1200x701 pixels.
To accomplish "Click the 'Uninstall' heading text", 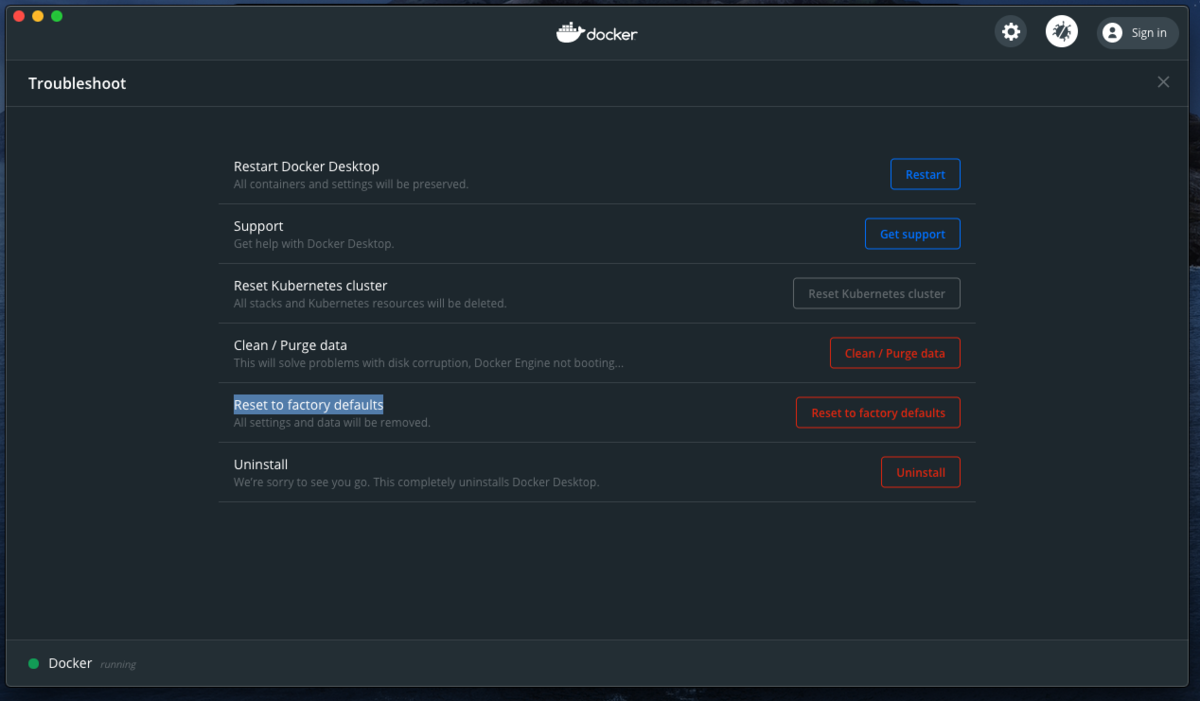I will (x=261, y=464).
